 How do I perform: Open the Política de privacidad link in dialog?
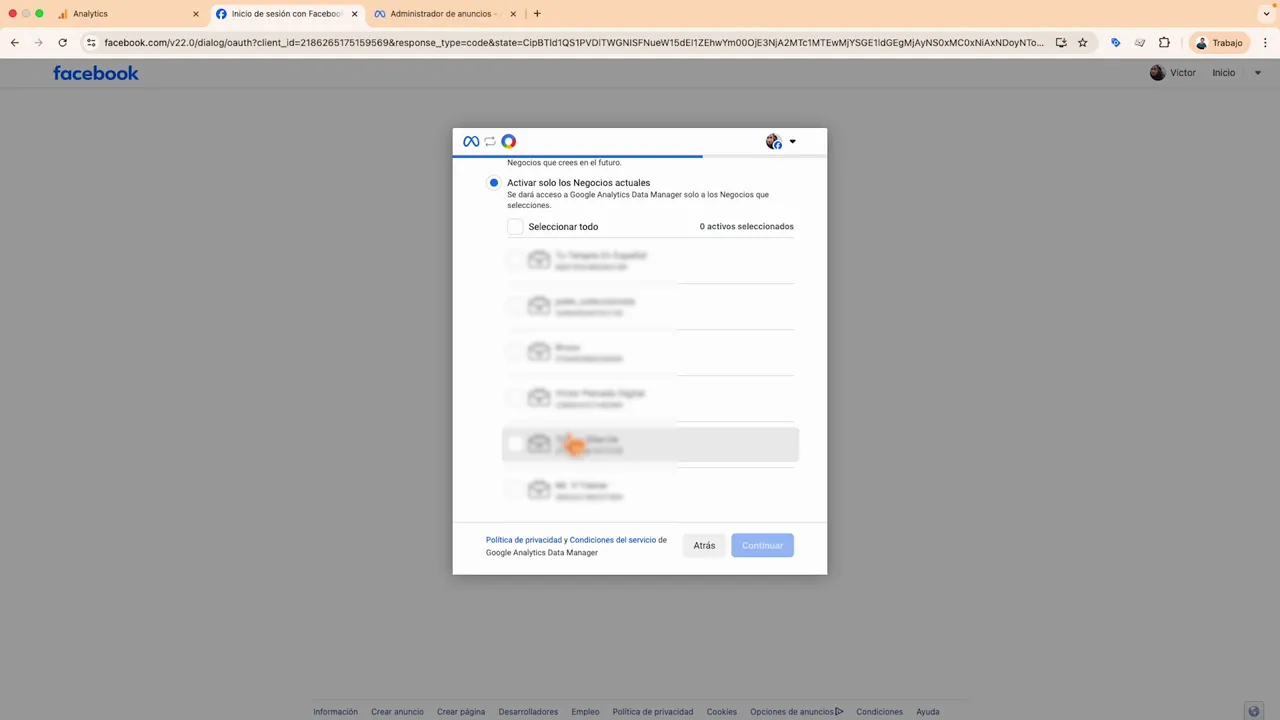pyautogui.click(x=524, y=540)
